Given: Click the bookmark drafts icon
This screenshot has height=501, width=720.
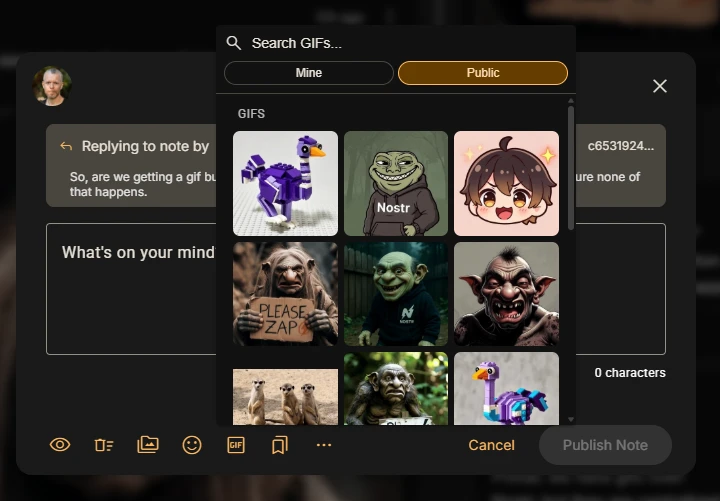Looking at the screenshot, I should [280, 445].
